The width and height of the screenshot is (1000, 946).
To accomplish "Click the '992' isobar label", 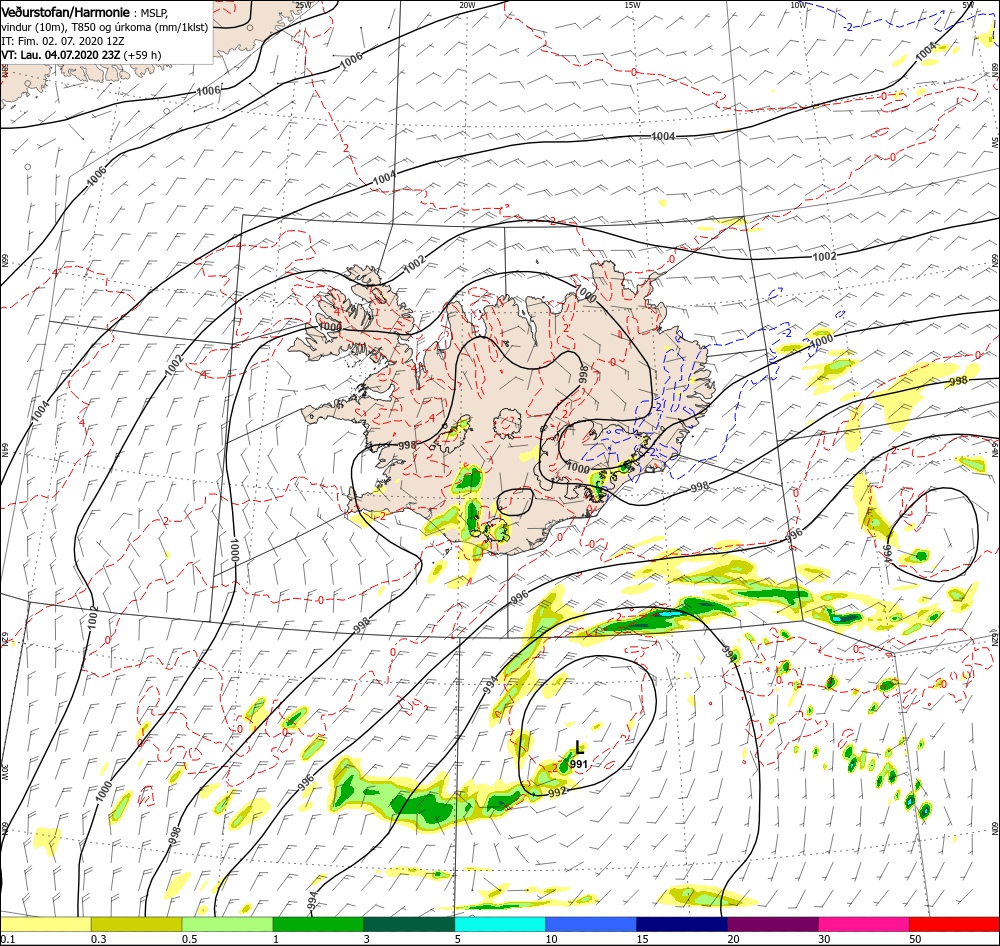I will click(557, 792).
